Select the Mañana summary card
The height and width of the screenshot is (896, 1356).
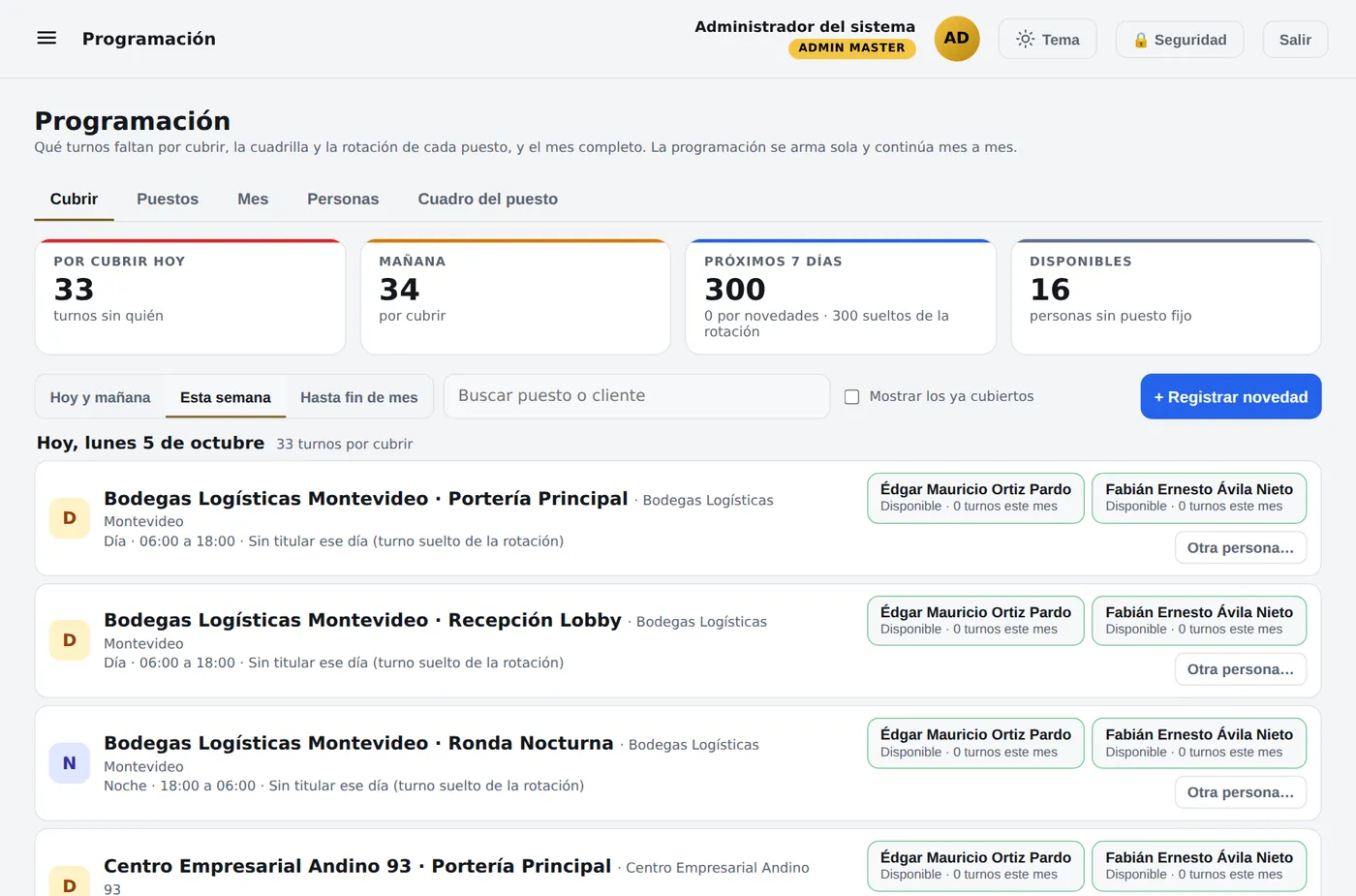(x=515, y=296)
